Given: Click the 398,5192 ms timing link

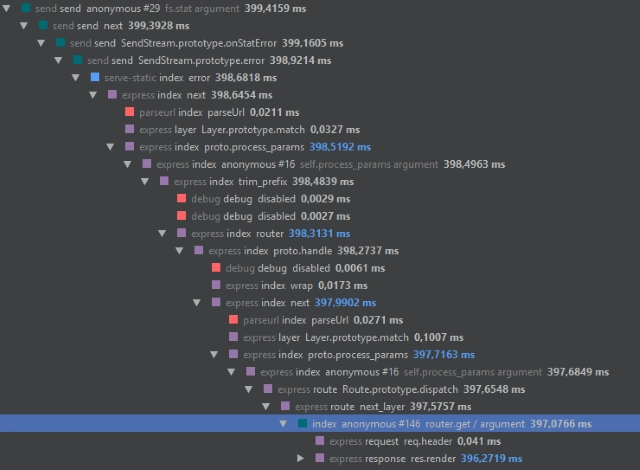Looking at the screenshot, I should click(x=340, y=147).
